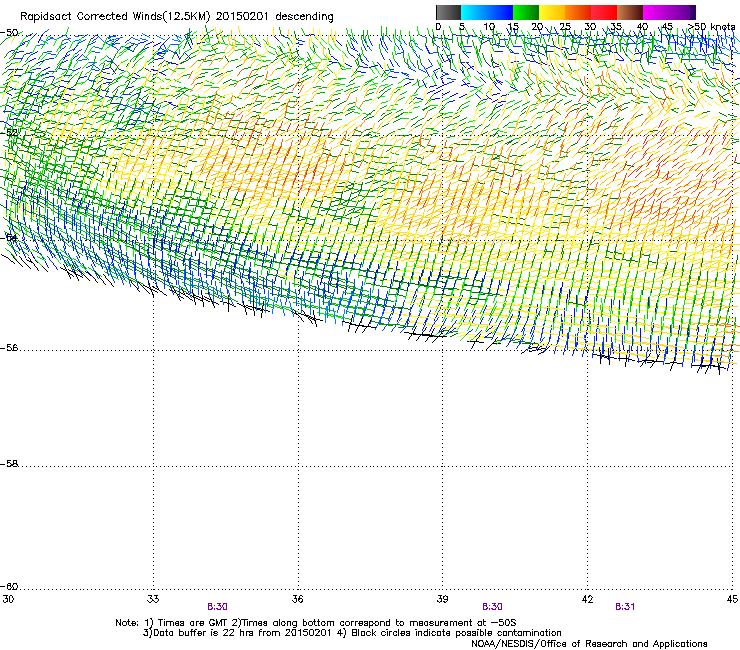This screenshot has height=650, width=740.
Task: Click the '25' legend scale number
Action: tap(565, 27)
